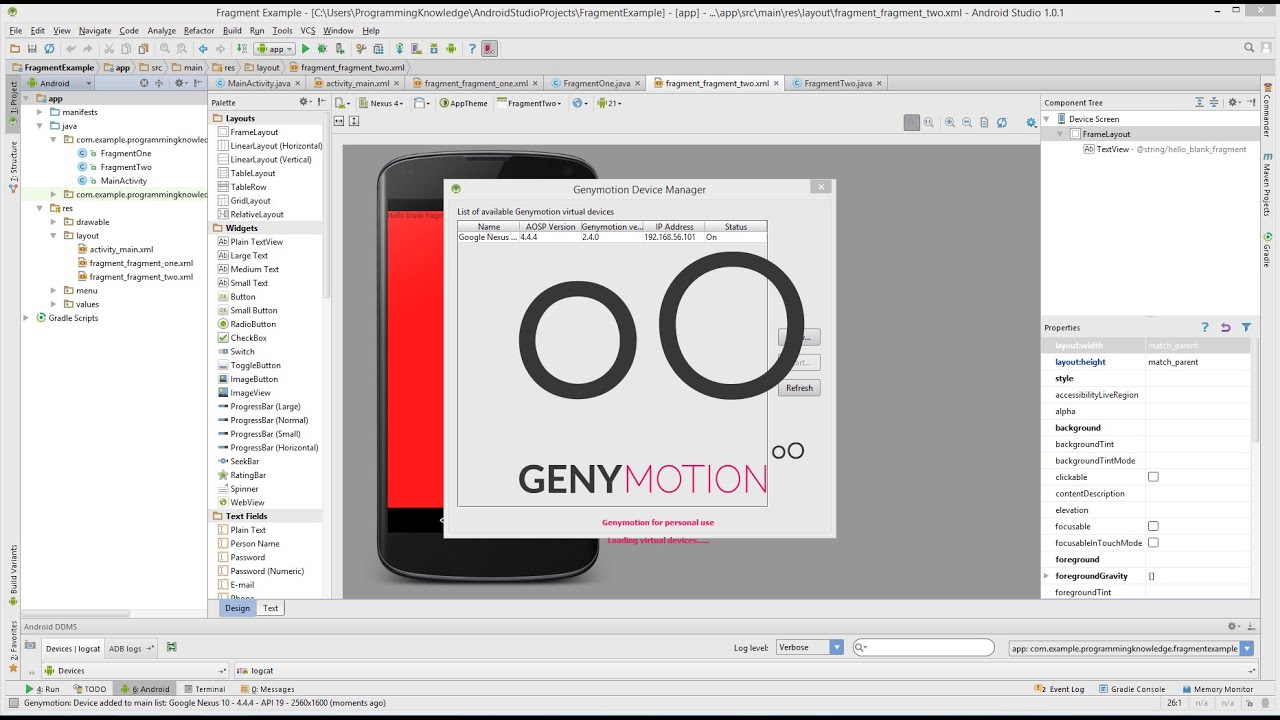Zoom in on design preview
The width and height of the screenshot is (1280, 720).
click(x=950, y=122)
